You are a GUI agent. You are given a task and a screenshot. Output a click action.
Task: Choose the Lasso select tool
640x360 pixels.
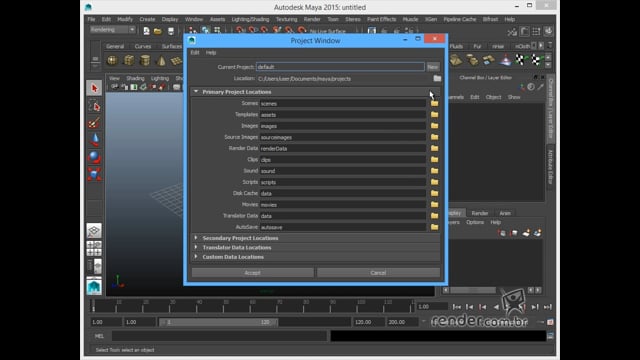coord(94,106)
